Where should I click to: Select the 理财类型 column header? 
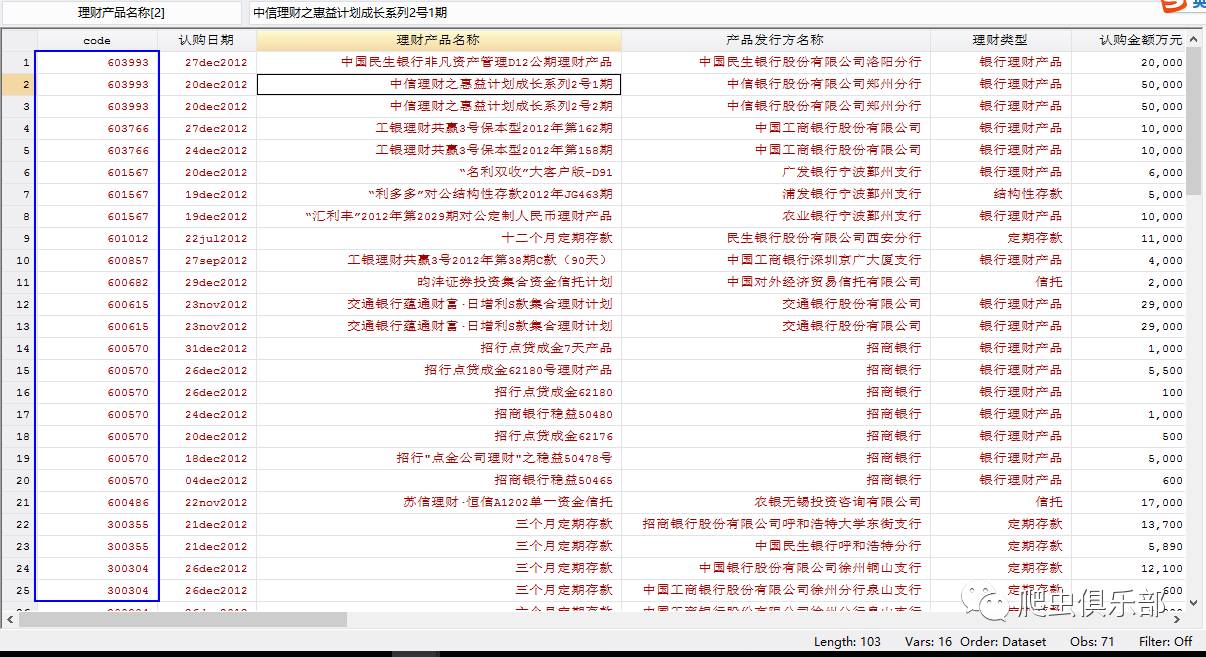1000,40
